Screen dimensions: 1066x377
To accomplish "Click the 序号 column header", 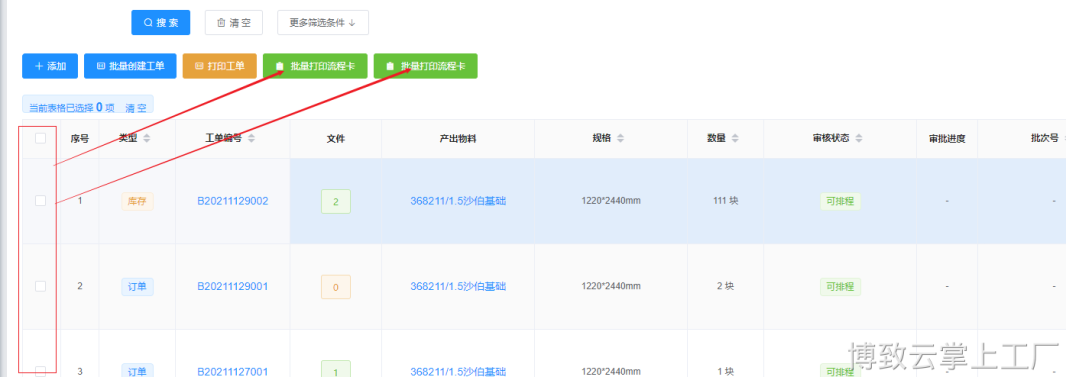I will pyautogui.click(x=80, y=139).
